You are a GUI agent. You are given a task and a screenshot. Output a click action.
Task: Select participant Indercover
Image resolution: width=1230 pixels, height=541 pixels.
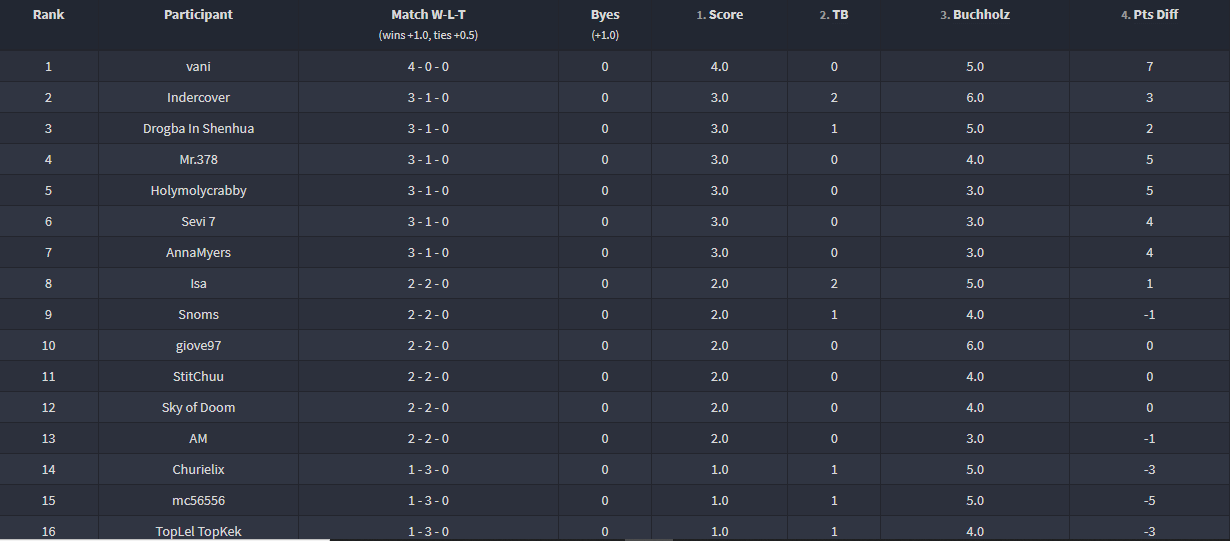tap(198, 98)
